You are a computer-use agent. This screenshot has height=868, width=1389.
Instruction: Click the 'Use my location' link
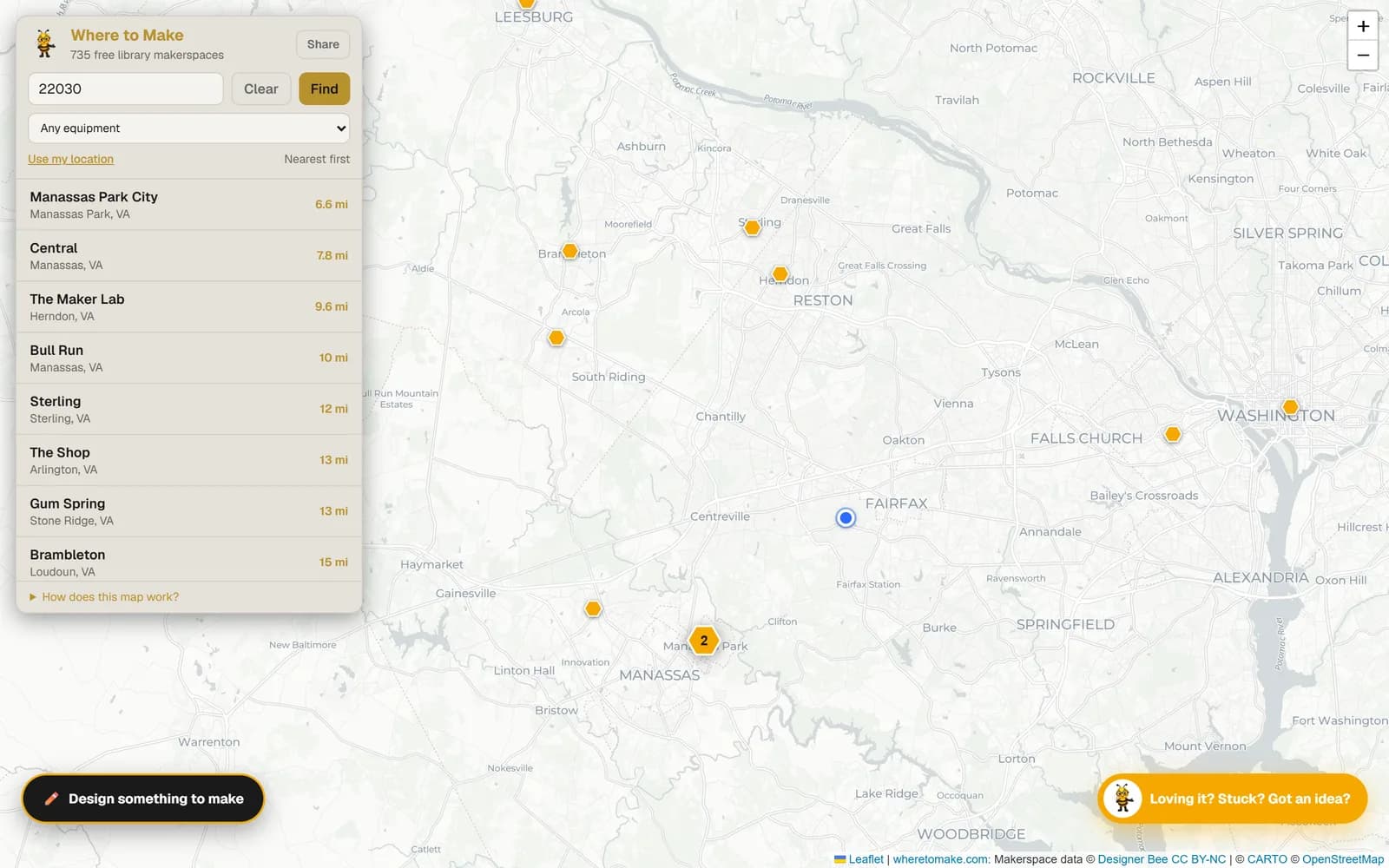[70, 159]
